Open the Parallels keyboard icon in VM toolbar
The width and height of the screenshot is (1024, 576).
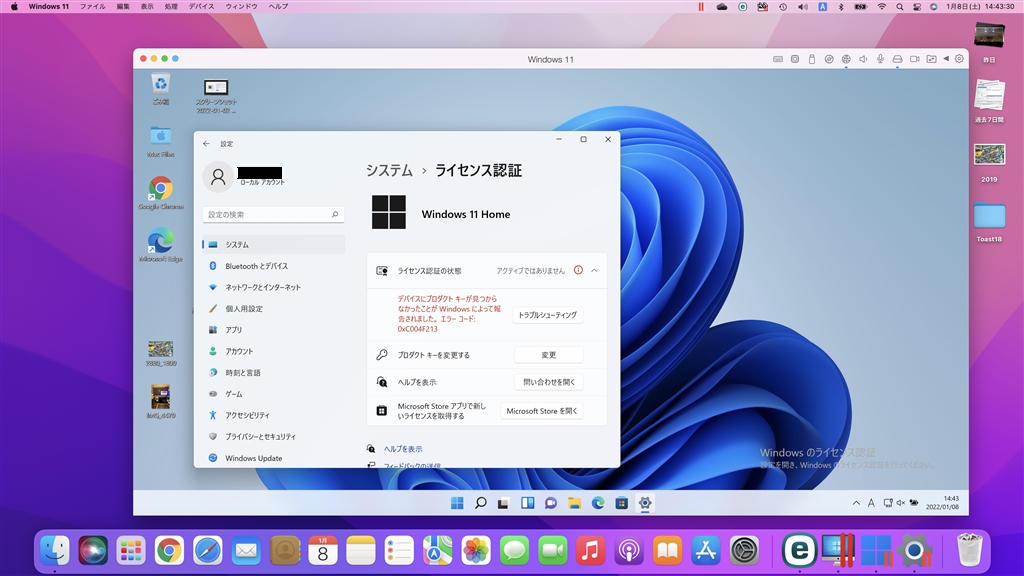click(778, 59)
